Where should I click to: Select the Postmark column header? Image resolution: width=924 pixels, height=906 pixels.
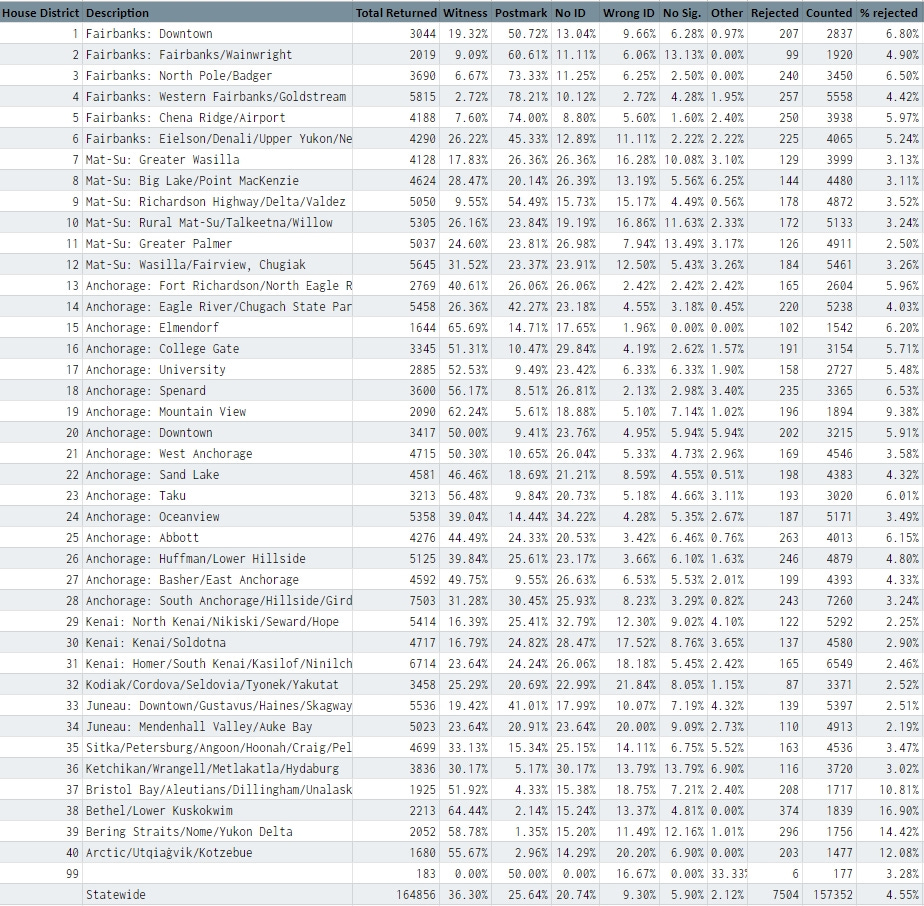pos(521,13)
